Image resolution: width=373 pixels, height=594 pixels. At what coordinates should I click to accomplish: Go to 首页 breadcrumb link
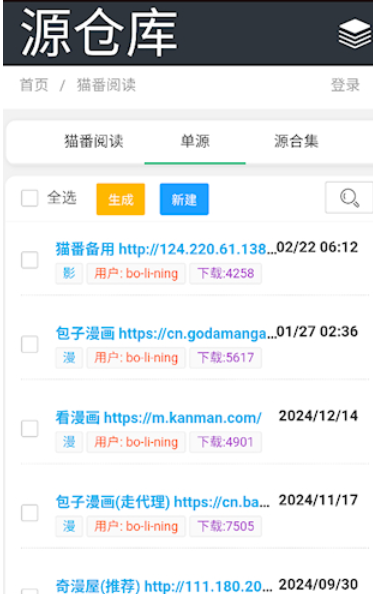pos(34,85)
